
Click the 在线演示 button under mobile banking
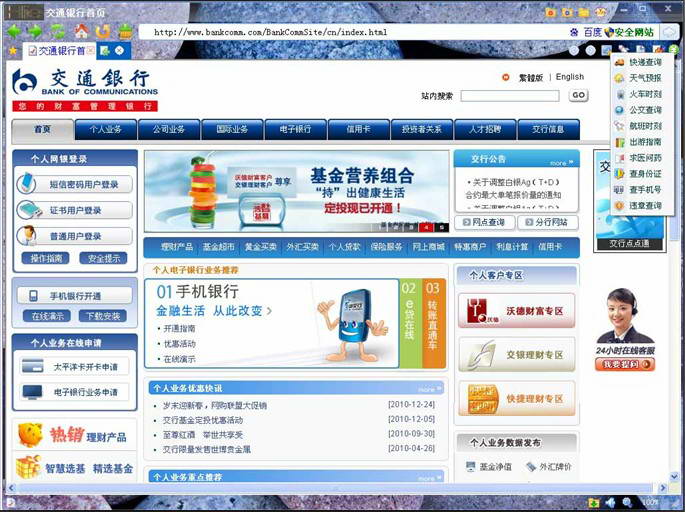click(x=47, y=316)
